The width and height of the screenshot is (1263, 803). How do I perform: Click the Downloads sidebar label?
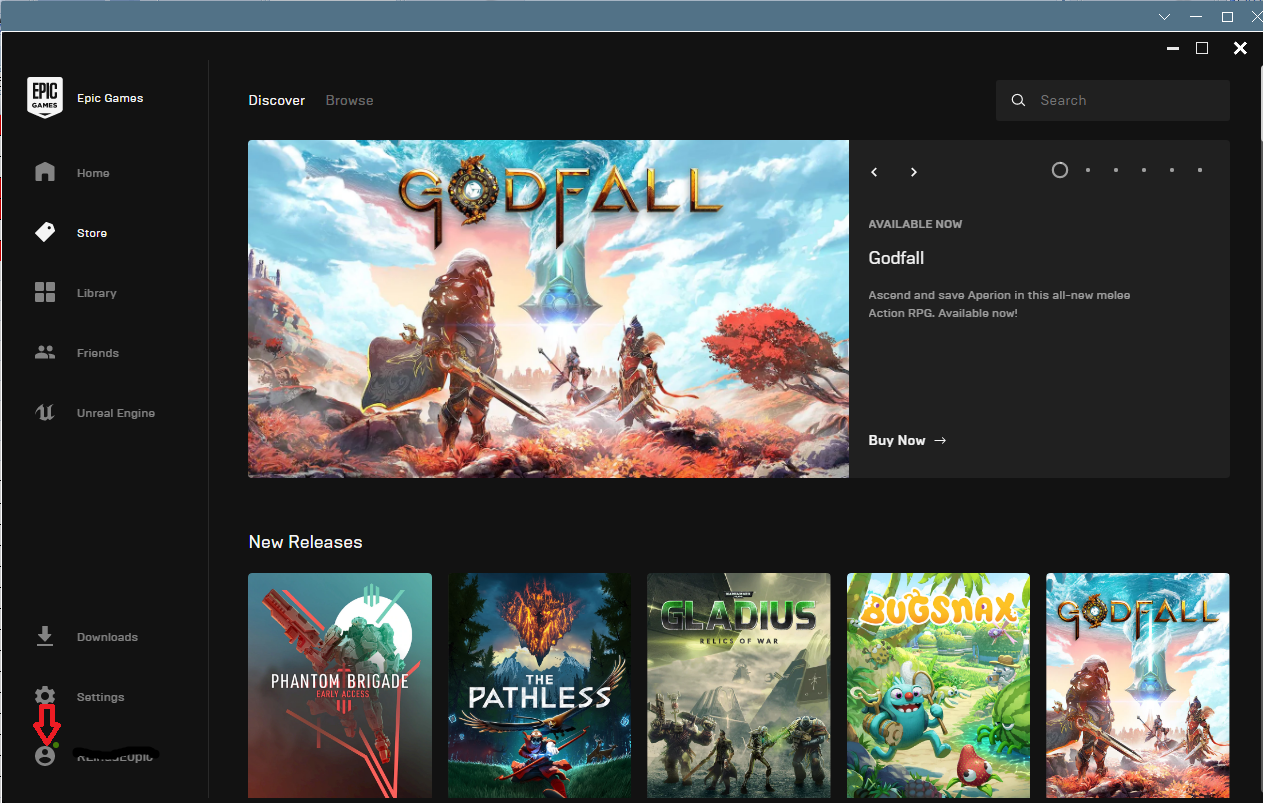pyautogui.click(x=107, y=637)
